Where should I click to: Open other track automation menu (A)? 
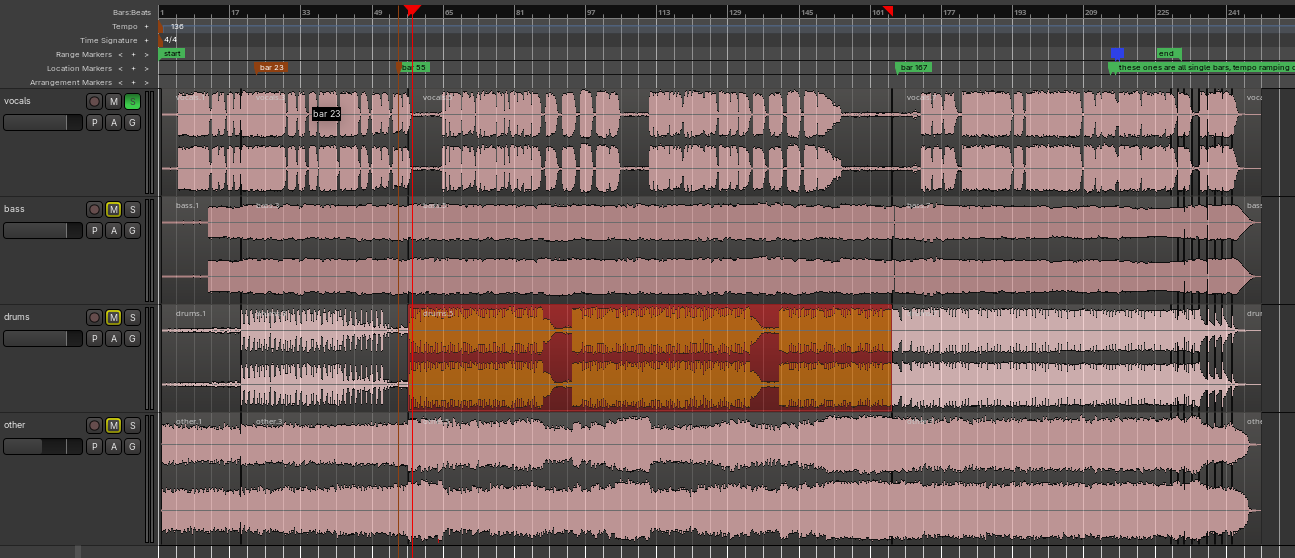pos(114,446)
